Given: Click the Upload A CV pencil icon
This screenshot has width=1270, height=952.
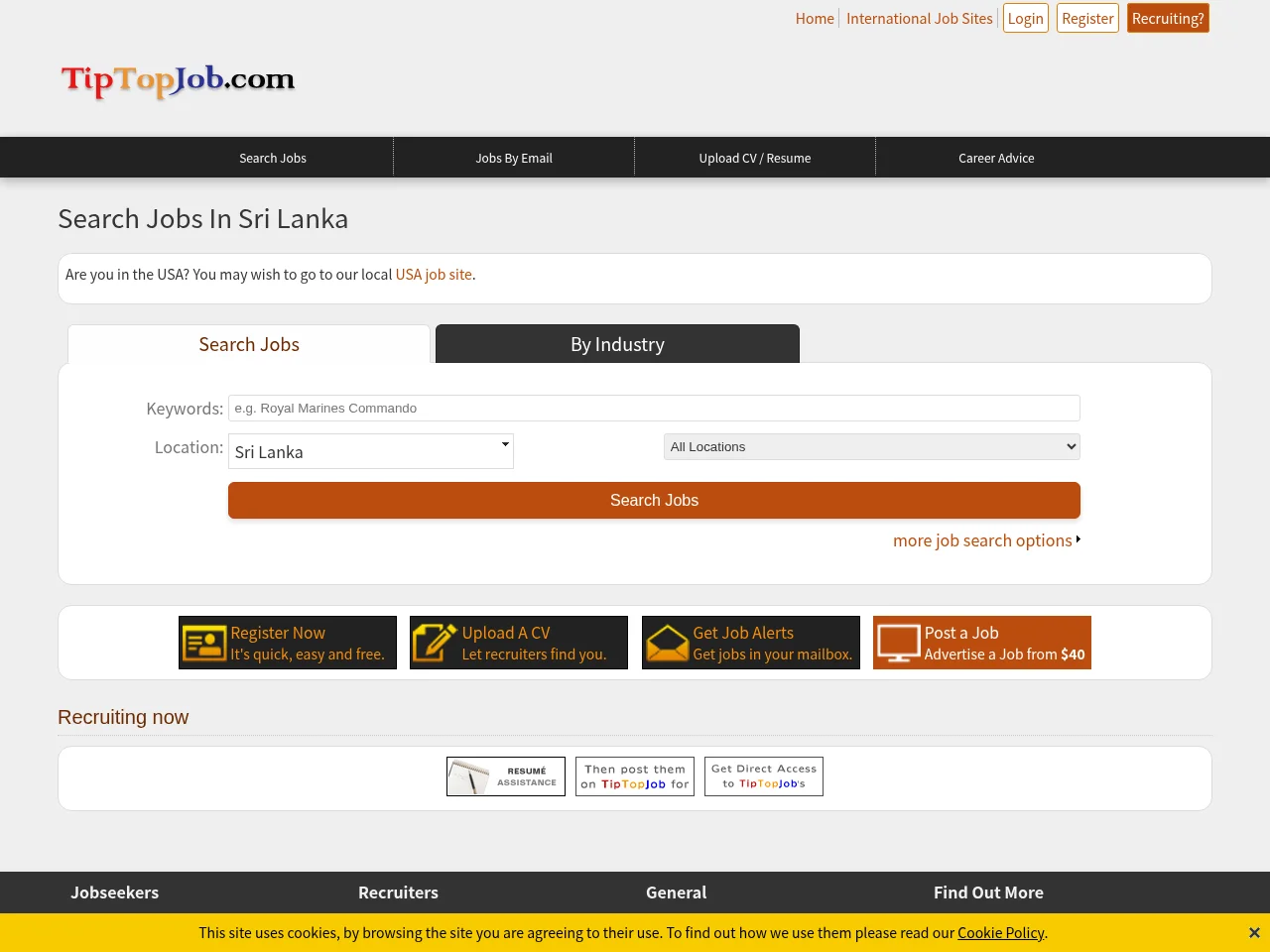Looking at the screenshot, I should 435,643.
